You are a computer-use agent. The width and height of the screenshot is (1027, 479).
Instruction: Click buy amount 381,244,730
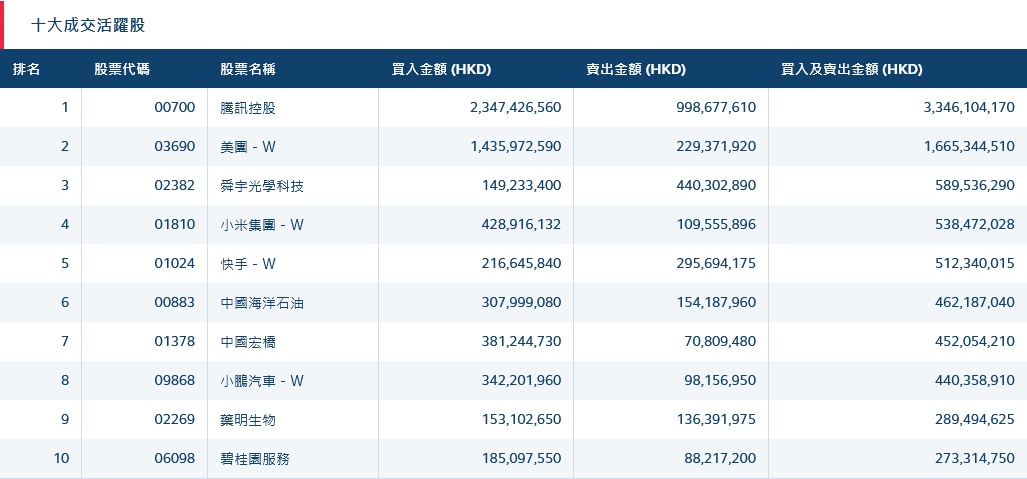click(x=521, y=341)
